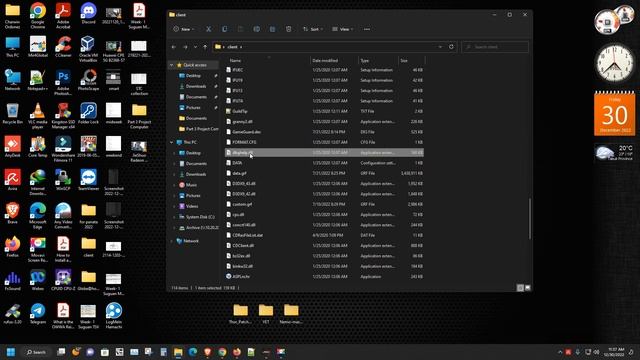Click the file list vertical scrollbar

(530, 218)
